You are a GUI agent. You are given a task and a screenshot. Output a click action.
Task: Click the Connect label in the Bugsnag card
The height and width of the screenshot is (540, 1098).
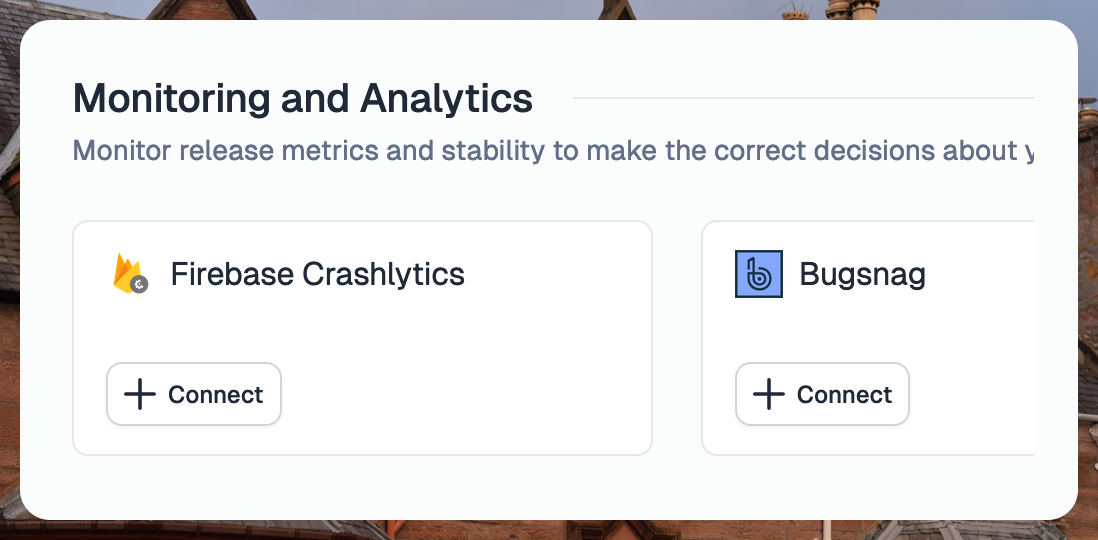845,394
